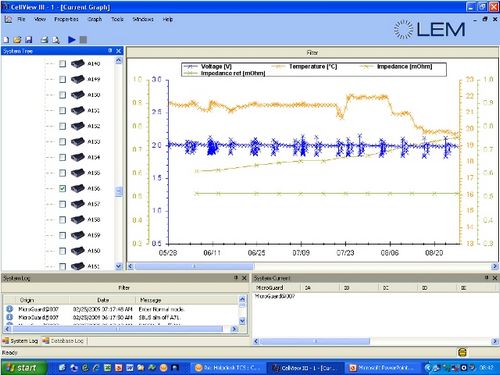Click the yellow status icon in the status bar
This screenshot has height=375, width=500.
pos(462,352)
